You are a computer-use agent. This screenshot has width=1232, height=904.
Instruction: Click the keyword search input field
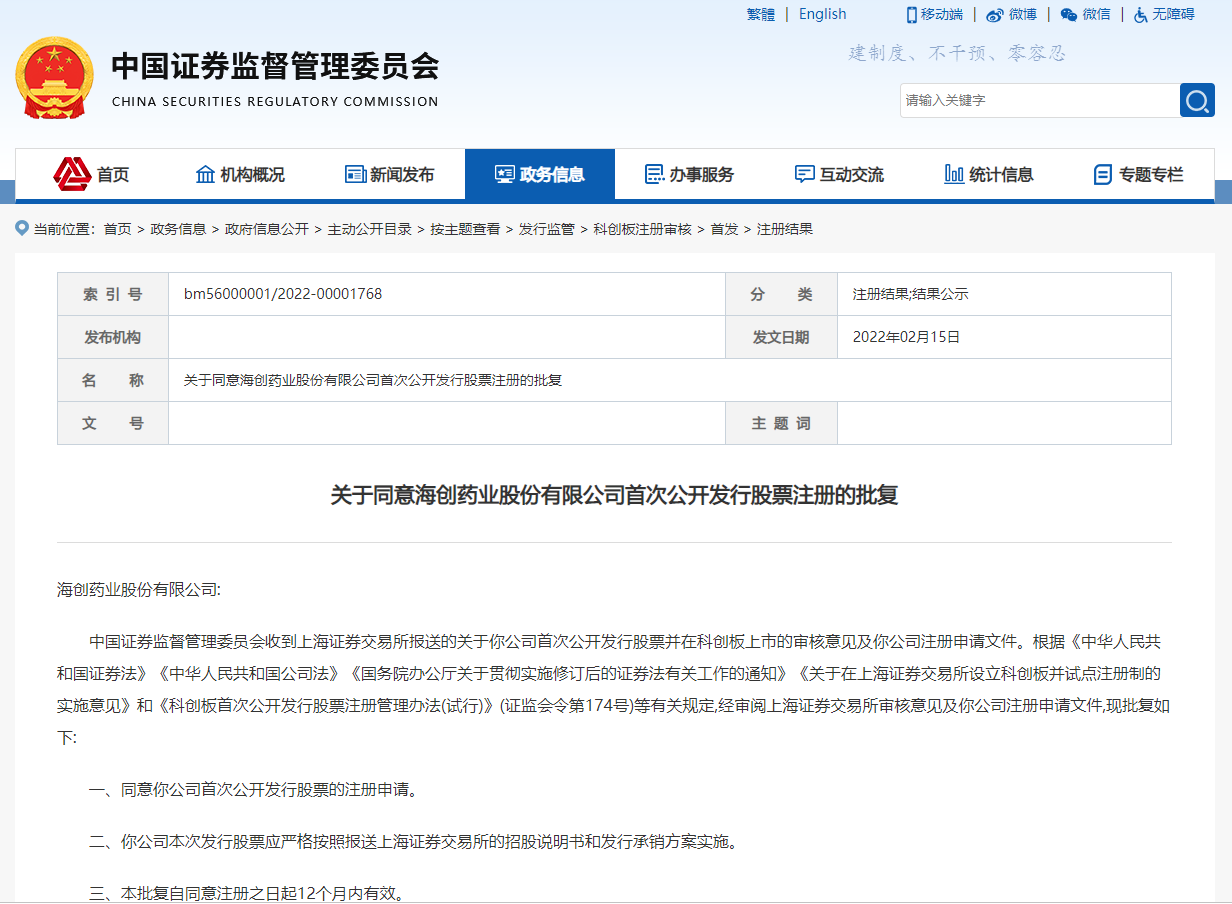(x=1039, y=101)
